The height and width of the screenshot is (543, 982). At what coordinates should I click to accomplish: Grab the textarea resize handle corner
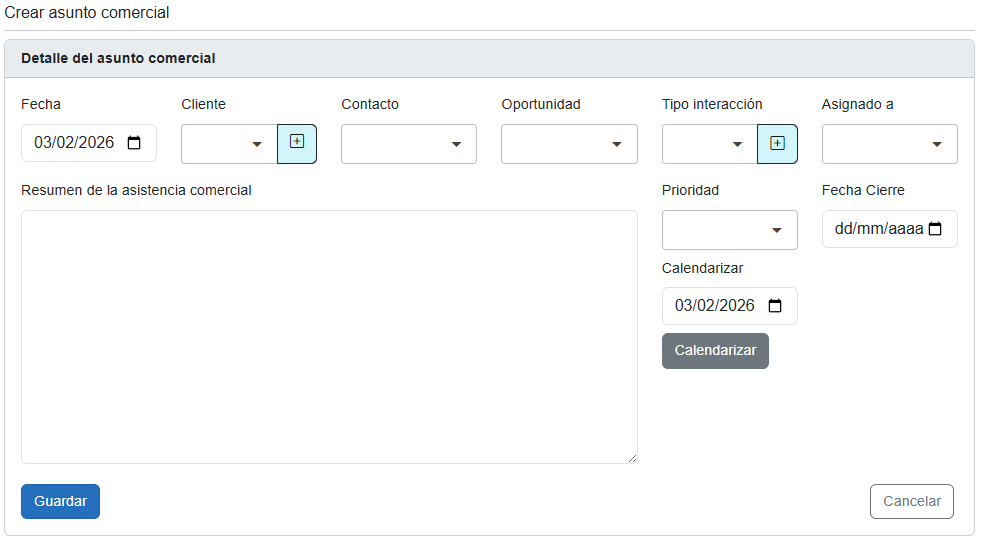pyautogui.click(x=632, y=458)
